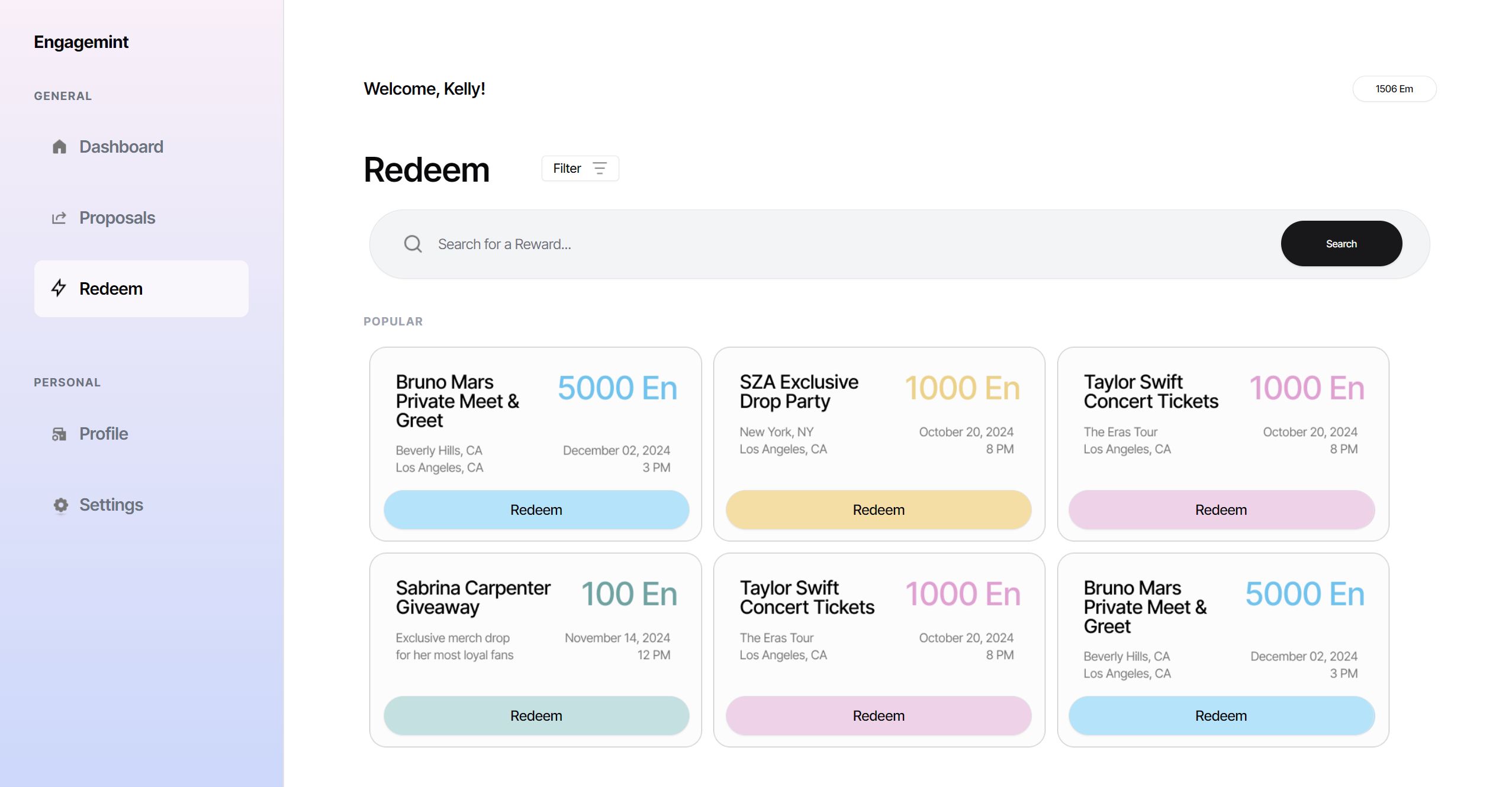
Task: Redeem the Sabrina Carpenter Giveaway reward
Action: pos(535,715)
